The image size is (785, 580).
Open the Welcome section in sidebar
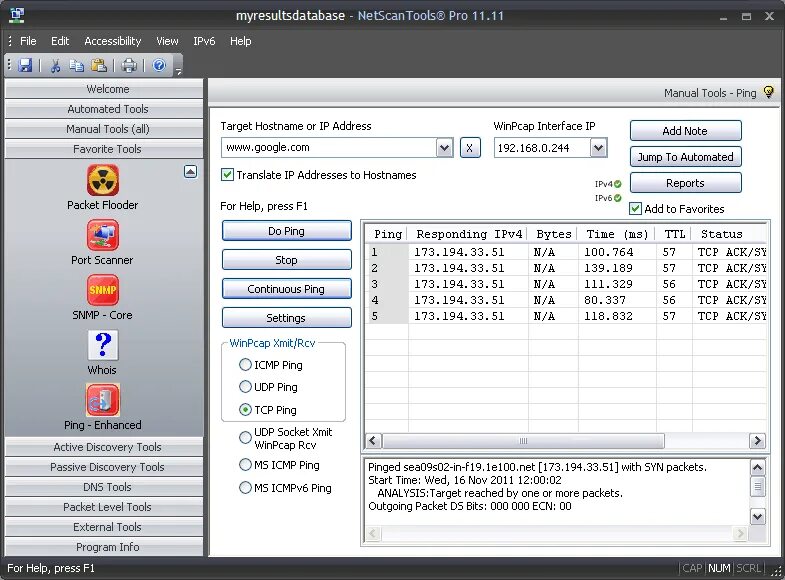coord(104,89)
